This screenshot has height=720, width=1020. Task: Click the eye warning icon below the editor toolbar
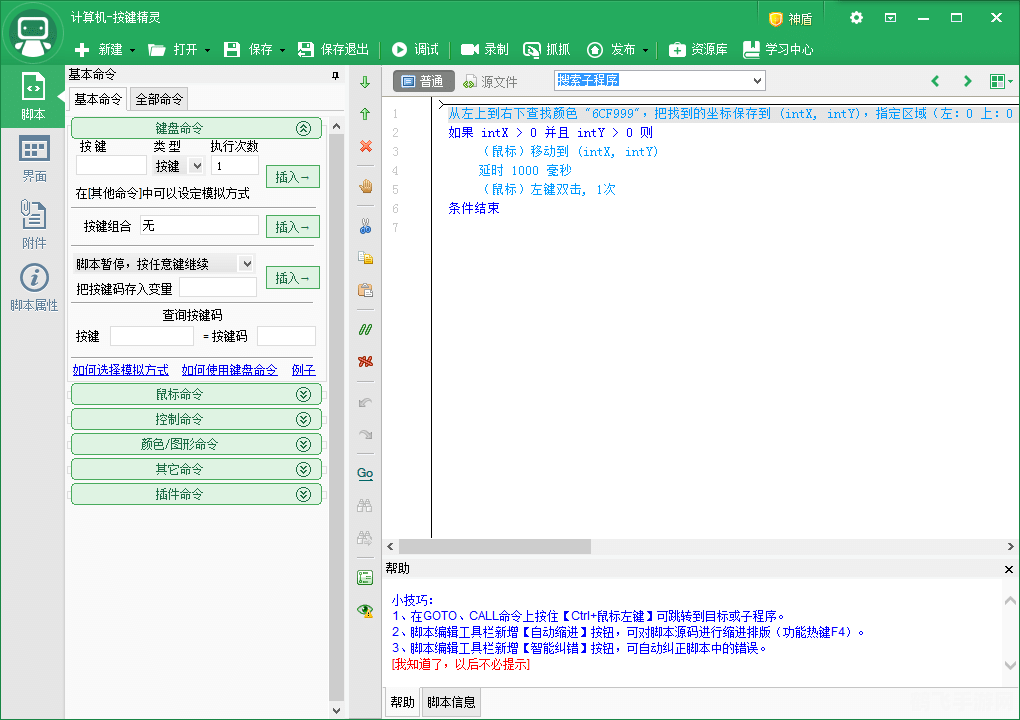[364, 610]
